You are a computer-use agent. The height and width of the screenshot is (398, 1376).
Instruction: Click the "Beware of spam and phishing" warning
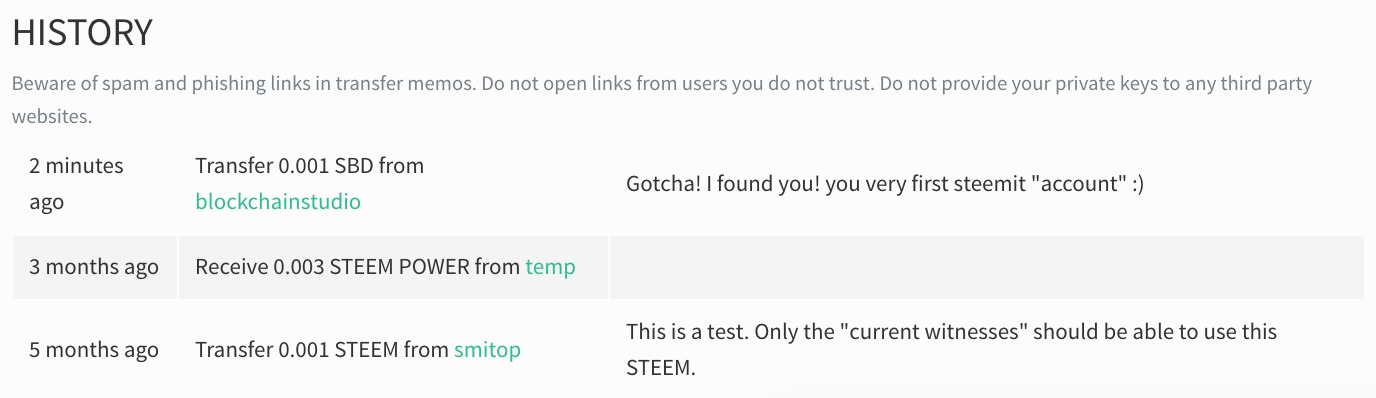click(662, 100)
